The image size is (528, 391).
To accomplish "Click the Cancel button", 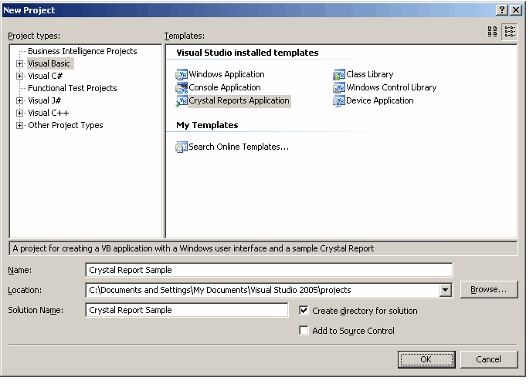I will 488,359.
